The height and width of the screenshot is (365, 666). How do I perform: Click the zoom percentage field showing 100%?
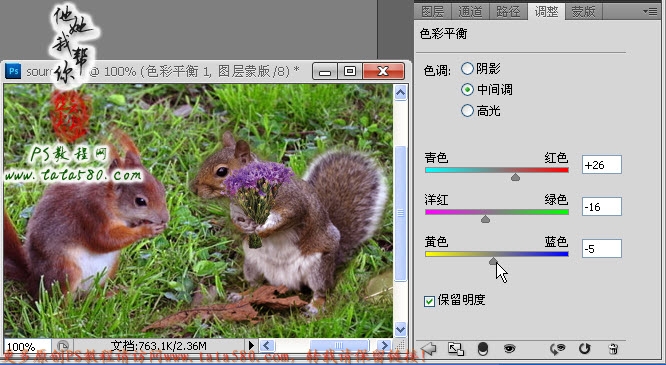click(x=28, y=346)
